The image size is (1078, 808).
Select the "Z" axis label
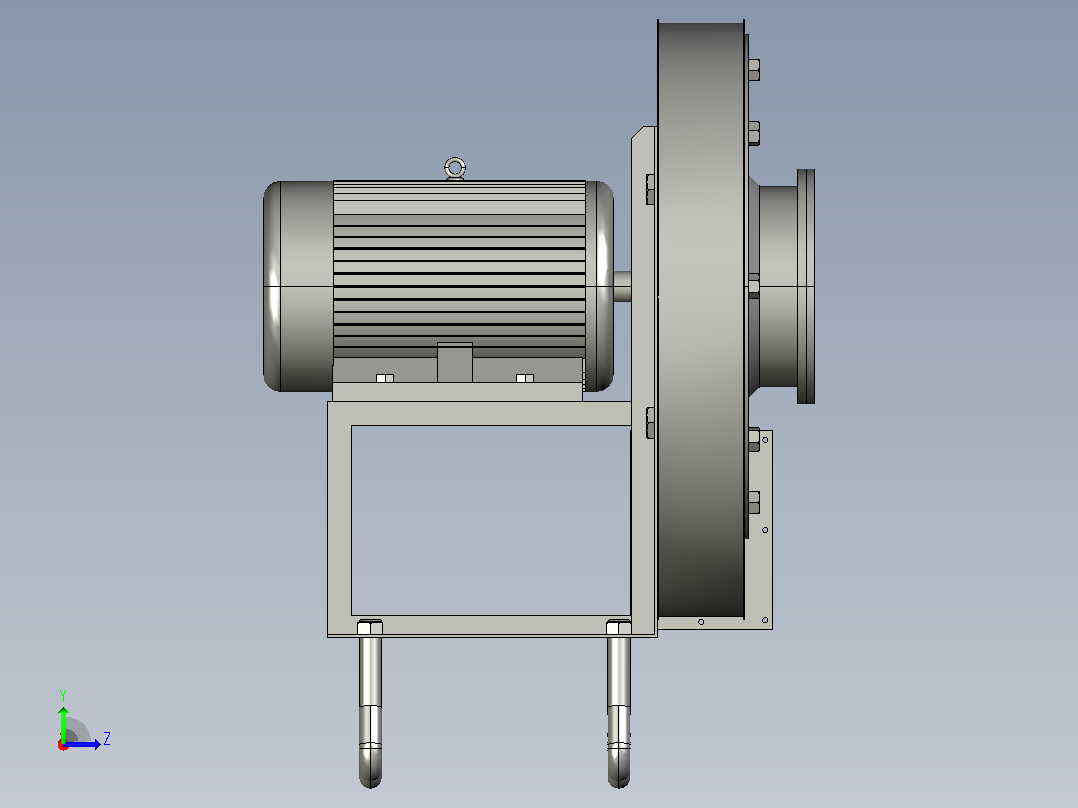tap(107, 739)
